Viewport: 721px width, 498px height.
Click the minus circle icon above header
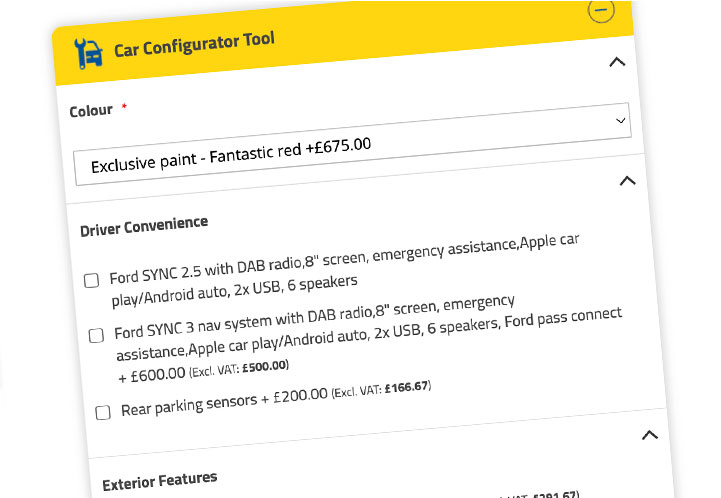600,11
